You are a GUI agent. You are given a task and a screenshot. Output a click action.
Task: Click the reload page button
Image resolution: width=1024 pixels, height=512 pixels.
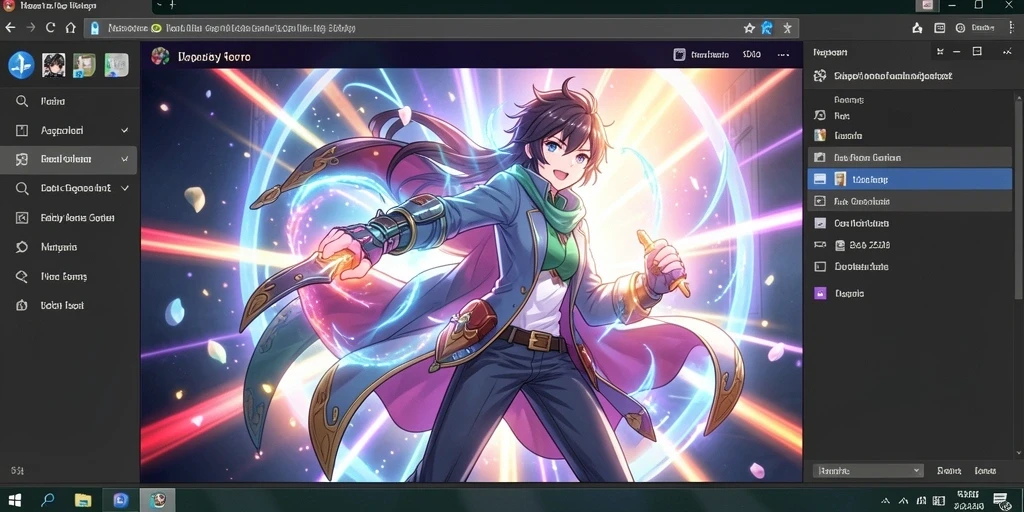coord(50,28)
